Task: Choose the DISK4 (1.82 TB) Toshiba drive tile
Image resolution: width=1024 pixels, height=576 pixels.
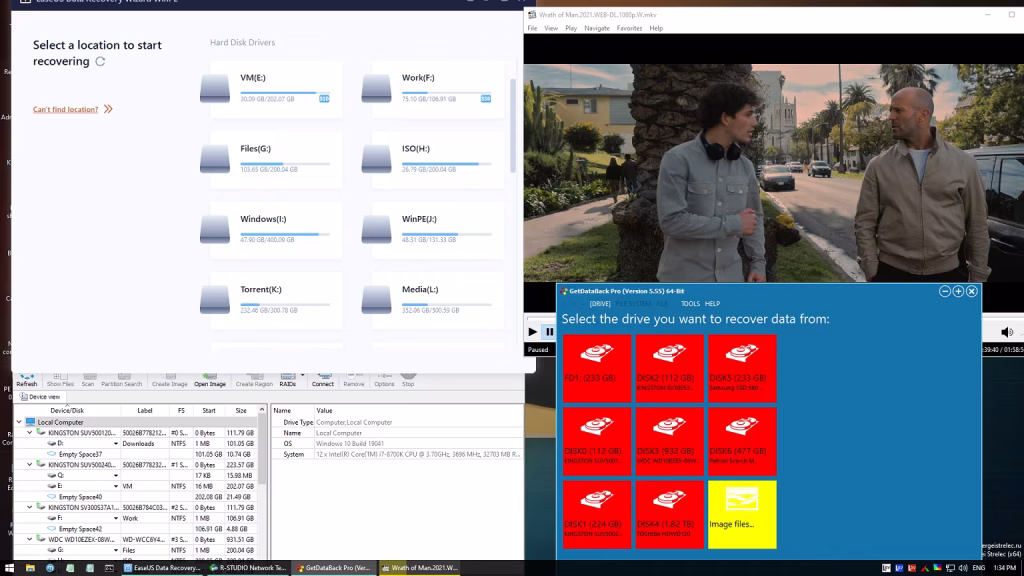Action: coord(669,514)
